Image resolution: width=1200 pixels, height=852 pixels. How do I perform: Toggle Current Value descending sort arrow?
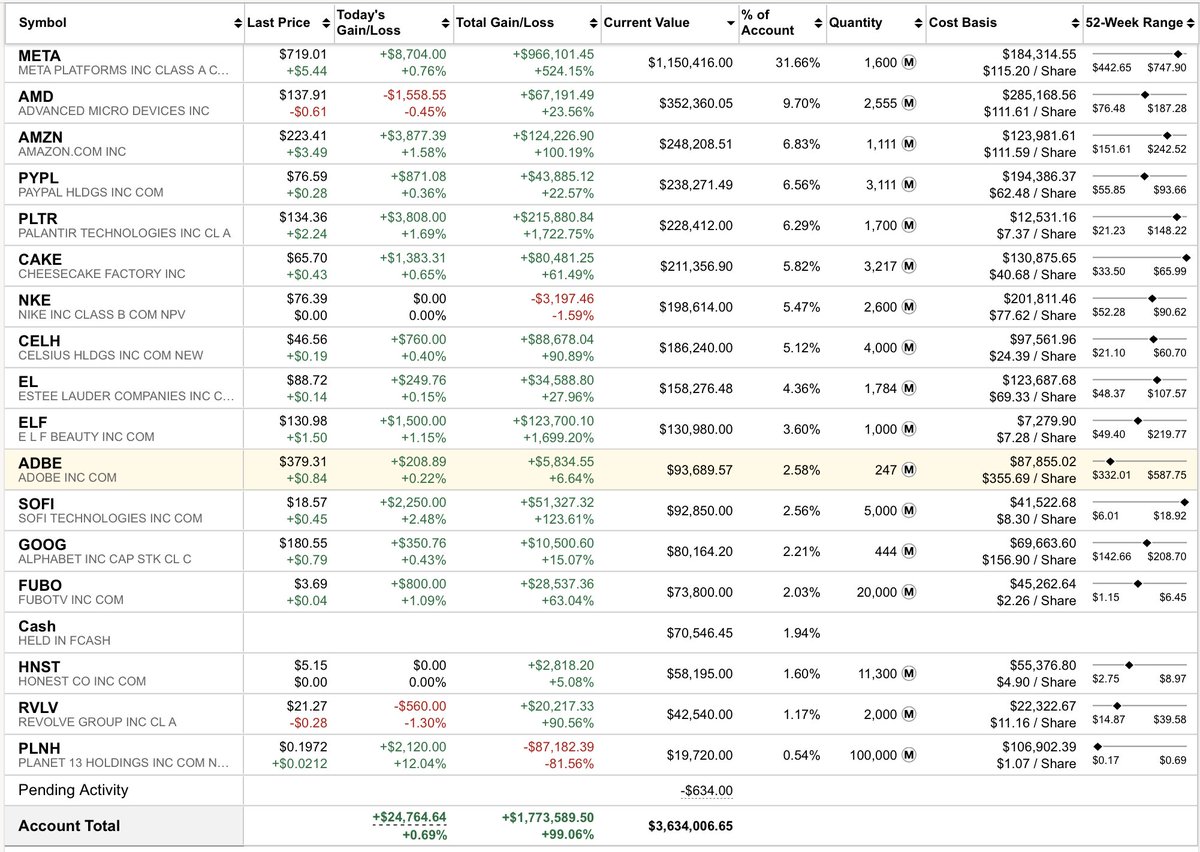(729, 23)
